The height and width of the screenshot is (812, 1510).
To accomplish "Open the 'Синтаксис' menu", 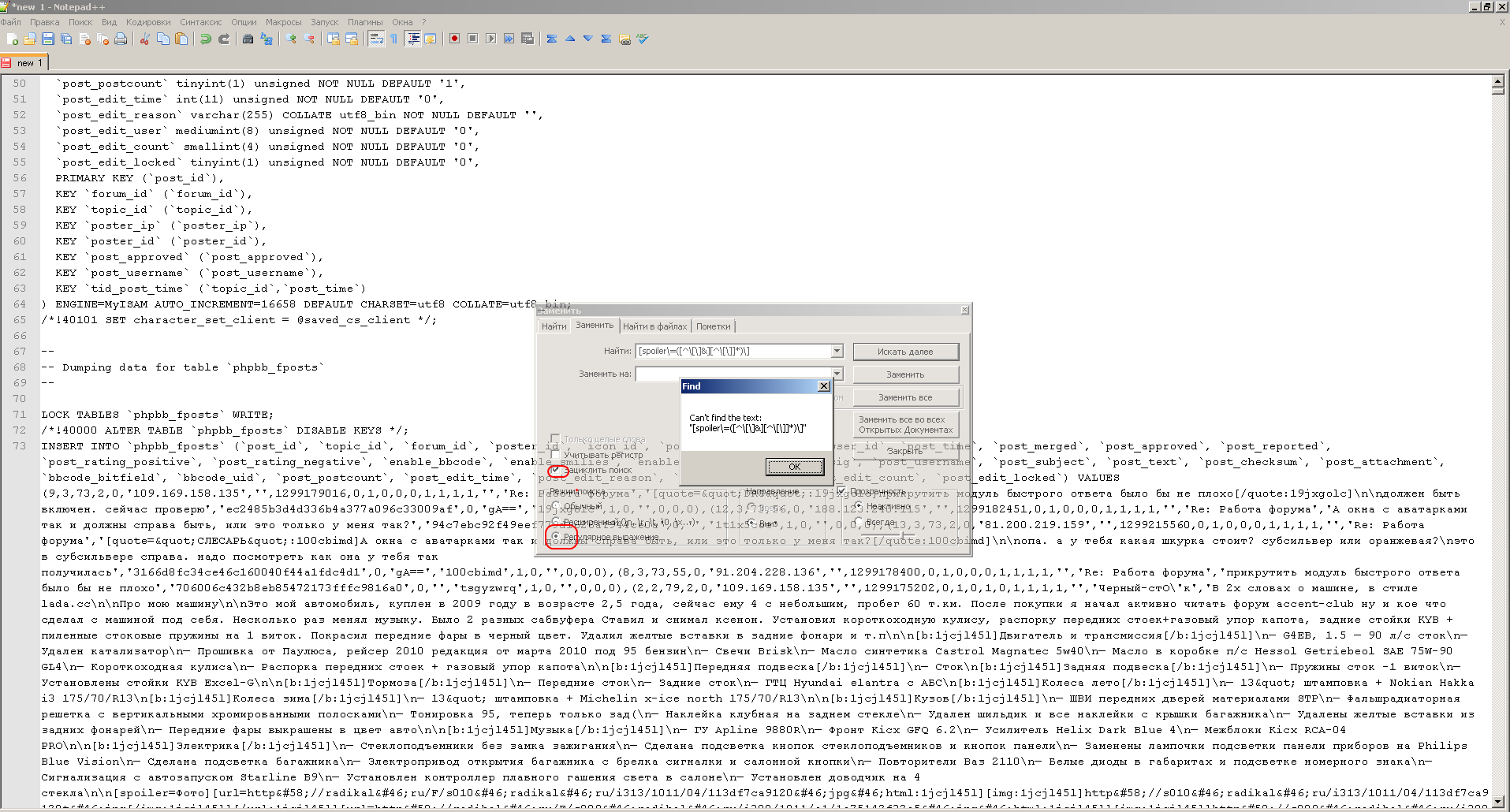I will [x=201, y=22].
